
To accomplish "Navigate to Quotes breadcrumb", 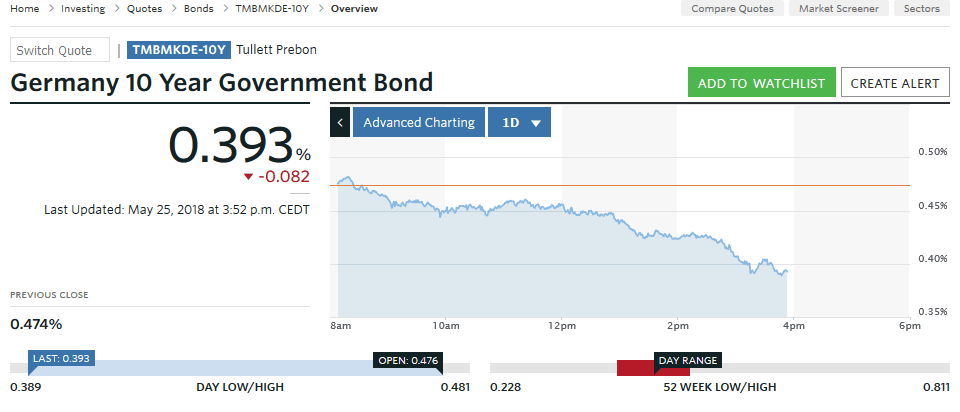I will pos(146,8).
